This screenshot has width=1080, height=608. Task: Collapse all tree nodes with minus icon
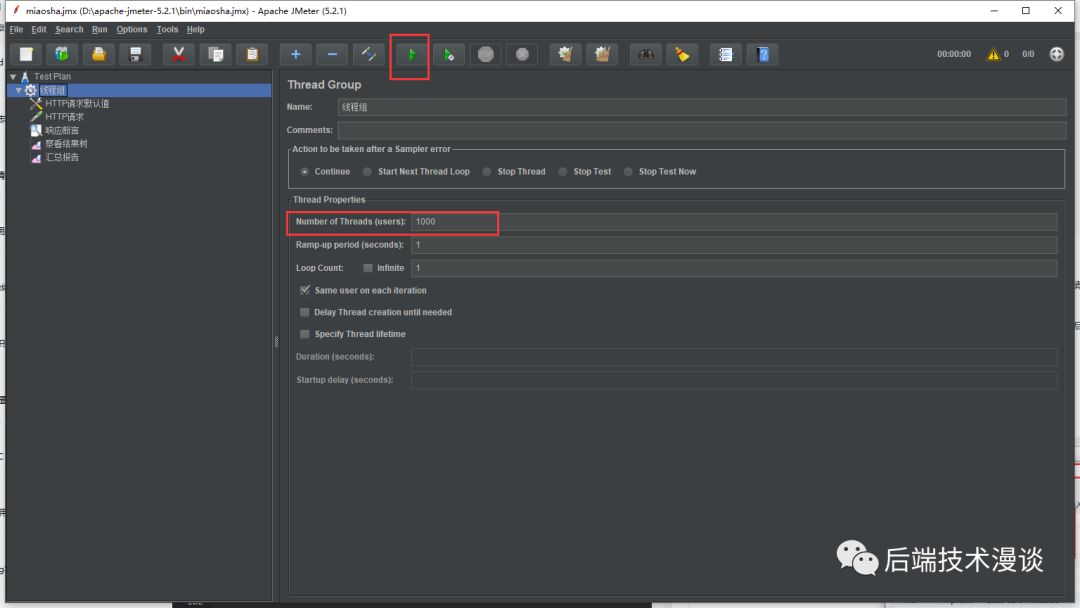(332, 54)
